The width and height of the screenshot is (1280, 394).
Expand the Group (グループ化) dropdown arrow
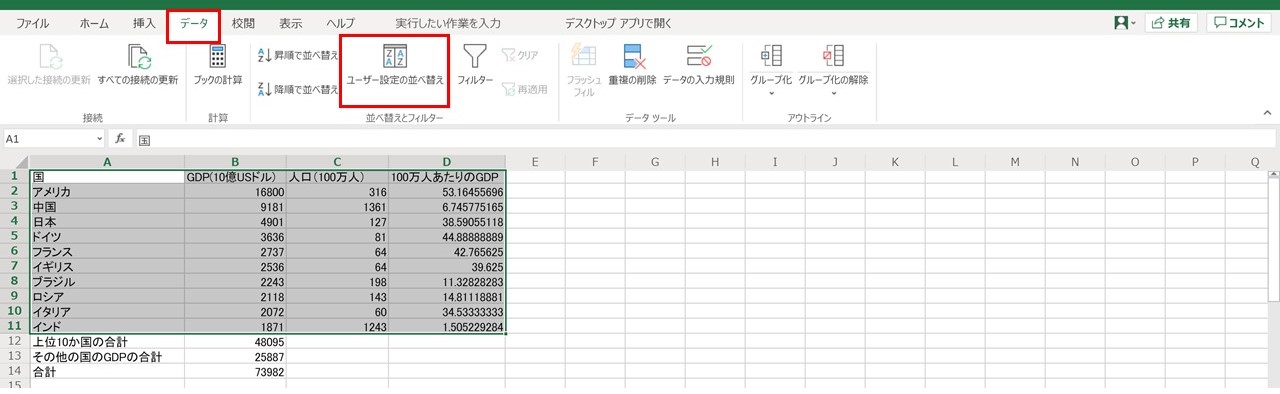(x=771, y=94)
